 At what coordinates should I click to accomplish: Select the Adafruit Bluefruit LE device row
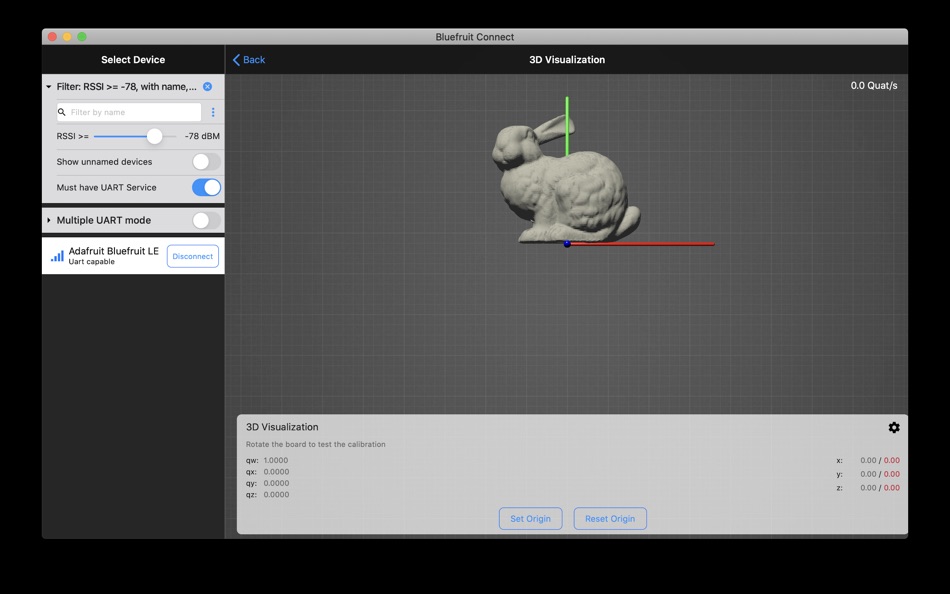[133, 256]
